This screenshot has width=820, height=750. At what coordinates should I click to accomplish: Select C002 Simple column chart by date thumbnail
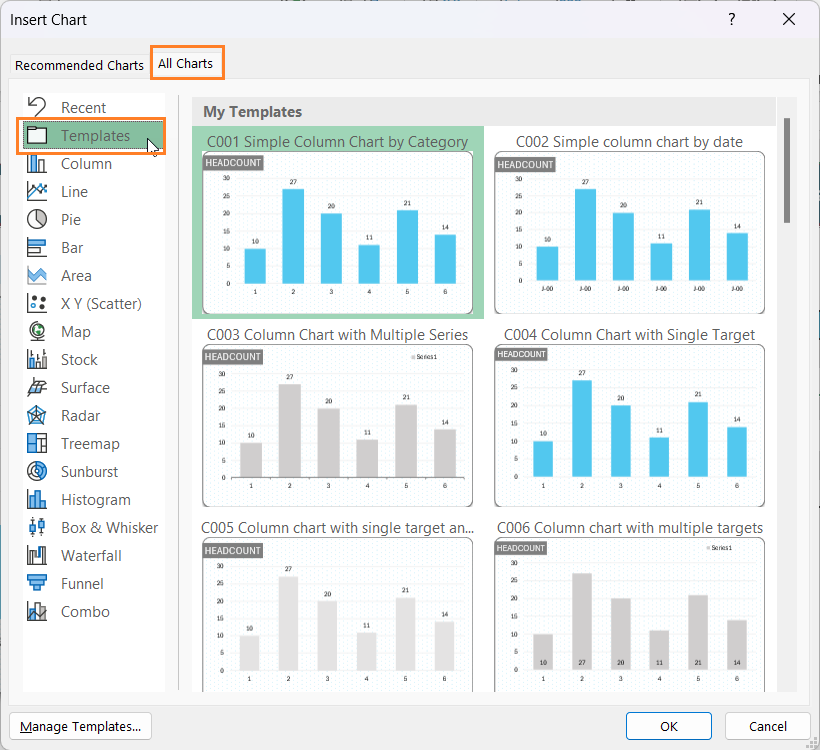pos(629,233)
